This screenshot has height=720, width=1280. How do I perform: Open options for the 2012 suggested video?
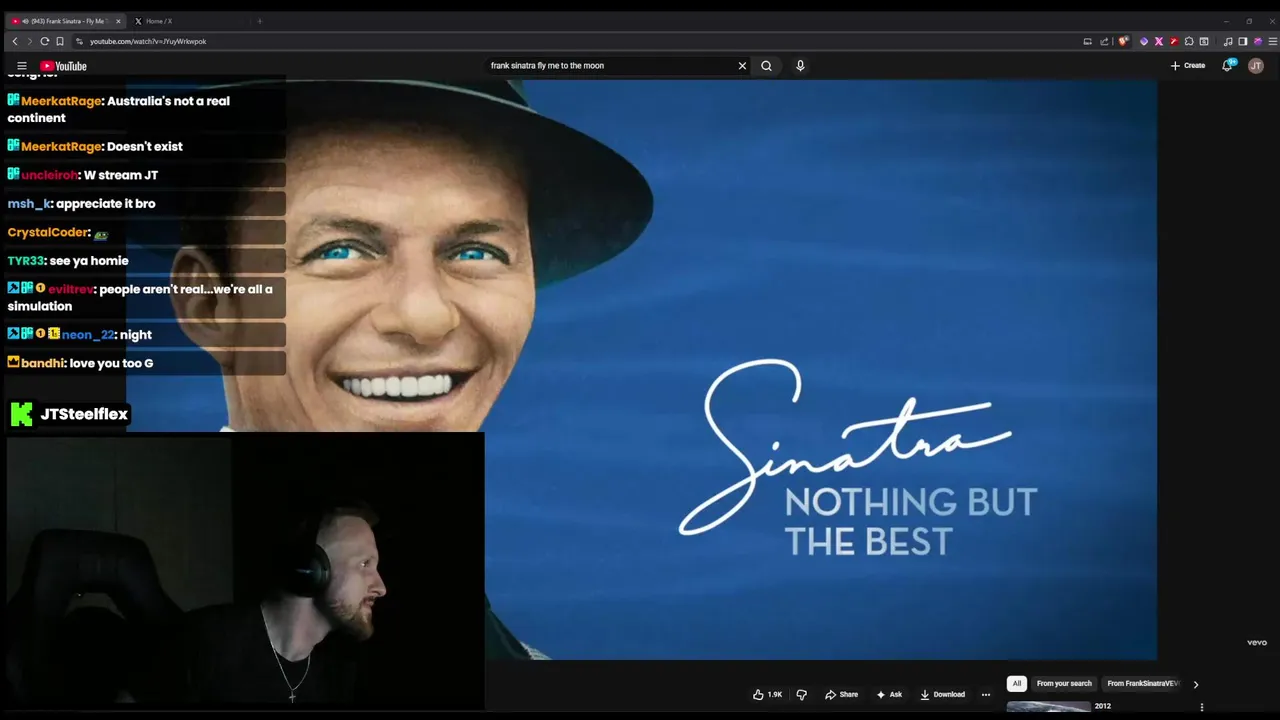[x=1202, y=707]
